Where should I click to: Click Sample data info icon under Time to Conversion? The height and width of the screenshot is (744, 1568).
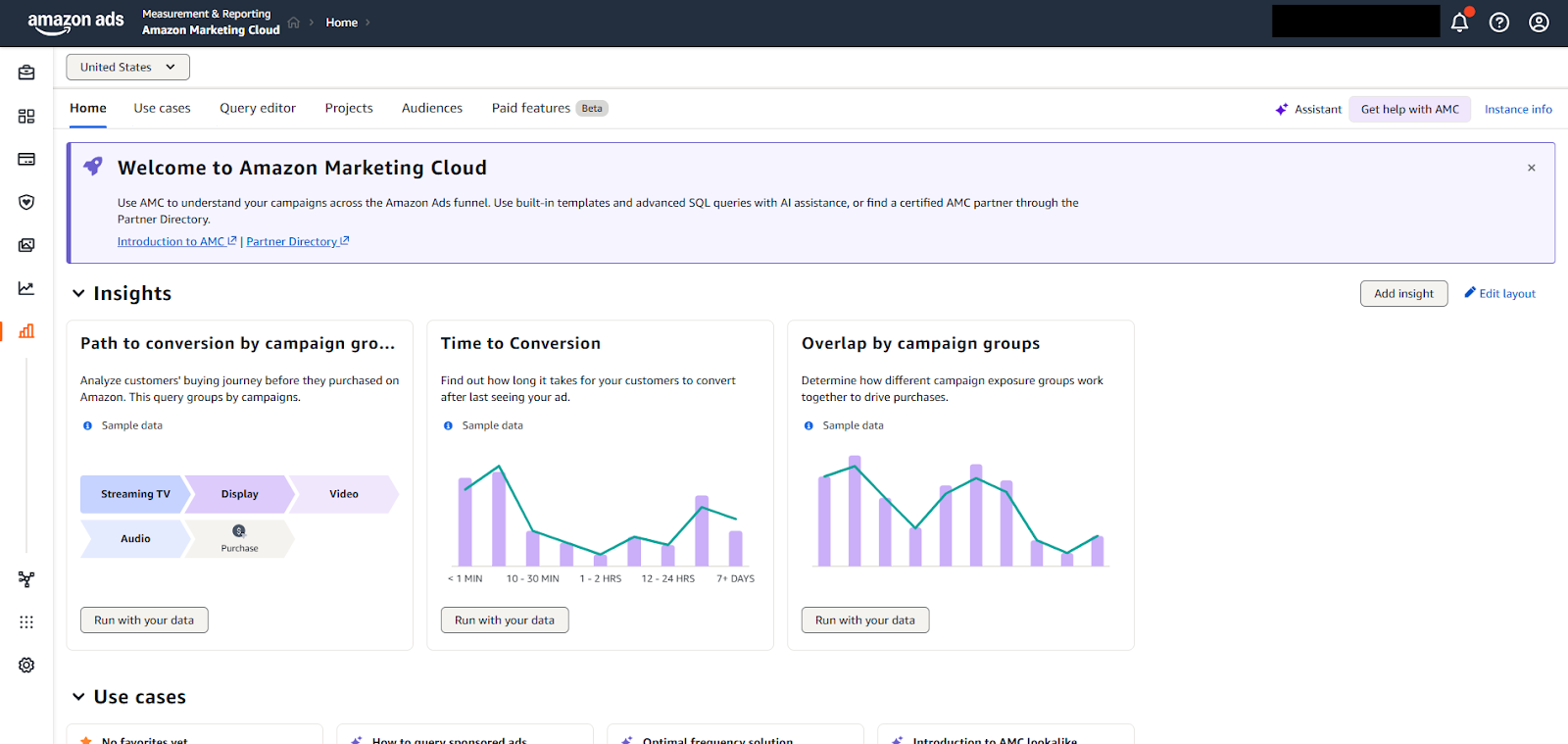pyautogui.click(x=448, y=425)
